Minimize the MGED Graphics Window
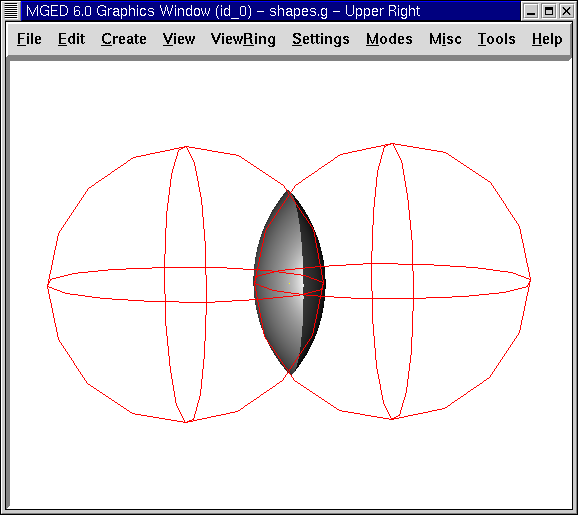The width and height of the screenshot is (578, 515). click(531, 11)
